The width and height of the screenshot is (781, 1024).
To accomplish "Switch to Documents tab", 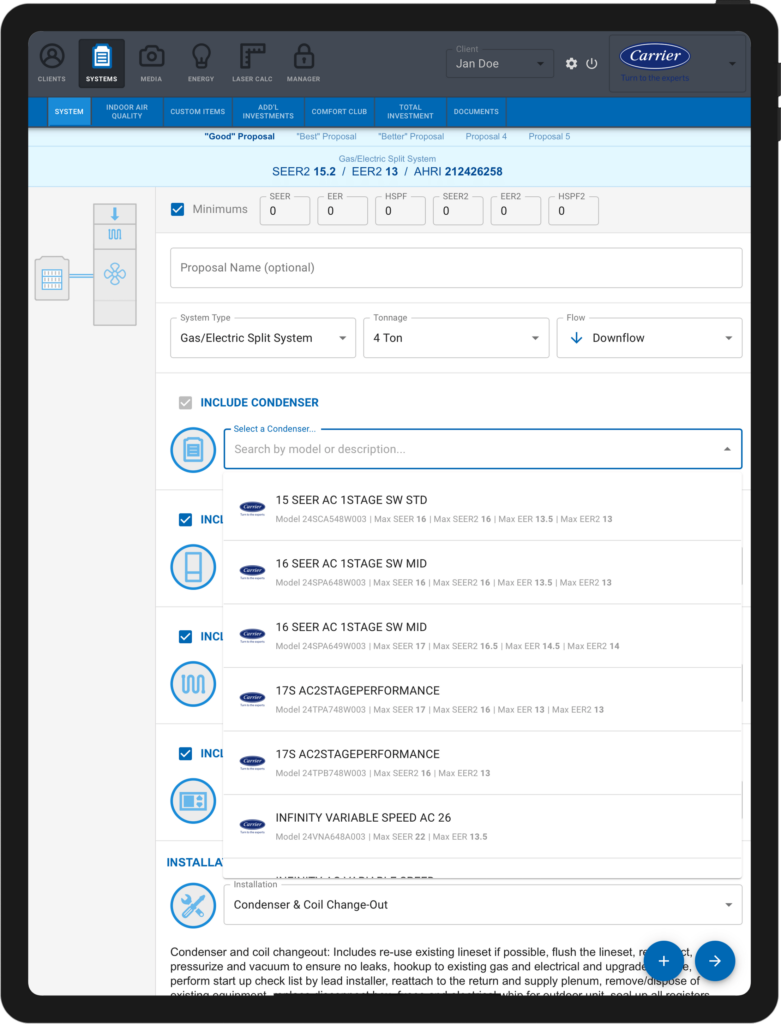I will tap(476, 112).
